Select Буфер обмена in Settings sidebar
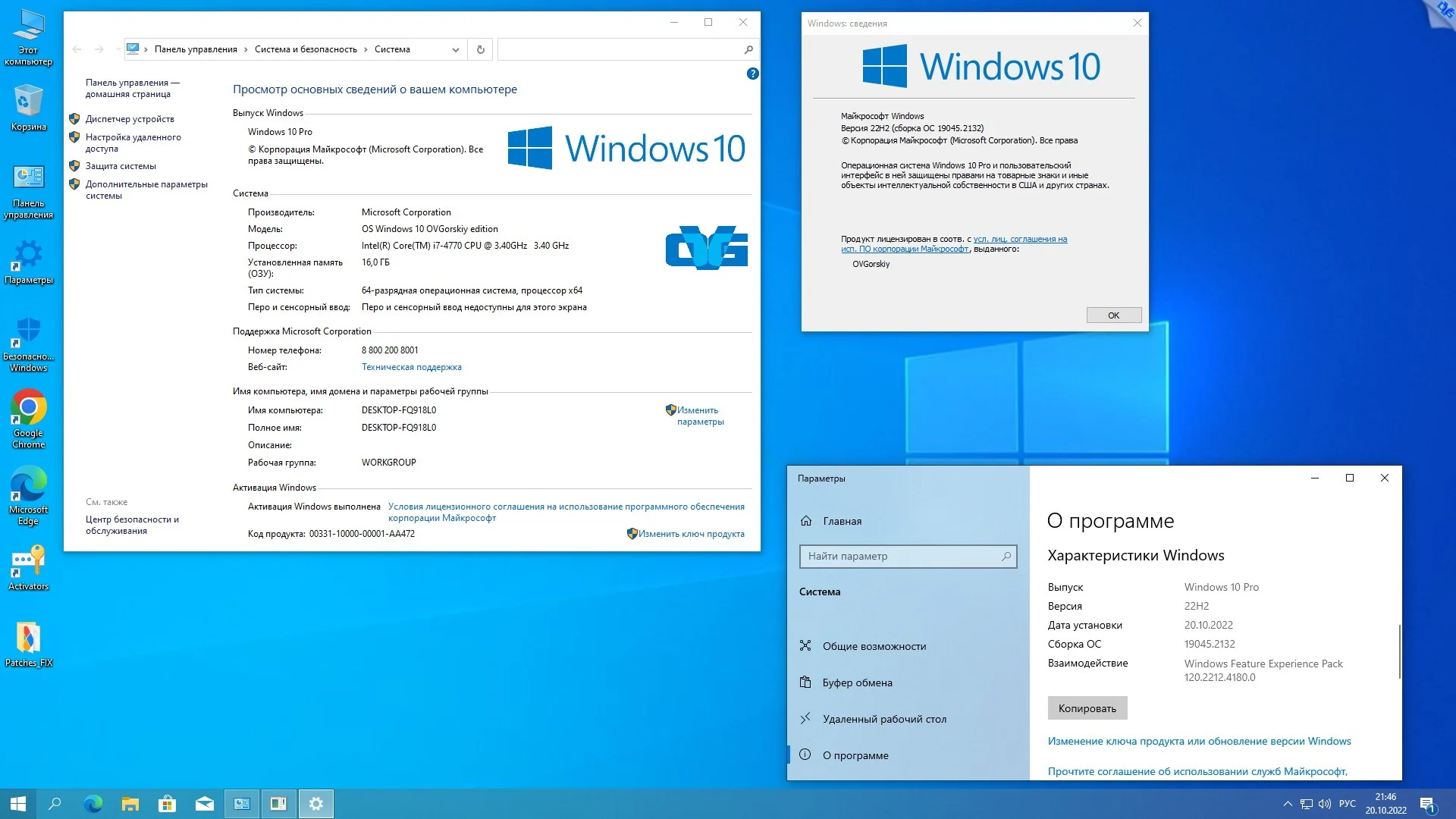Image resolution: width=1456 pixels, height=819 pixels. (857, 682)
